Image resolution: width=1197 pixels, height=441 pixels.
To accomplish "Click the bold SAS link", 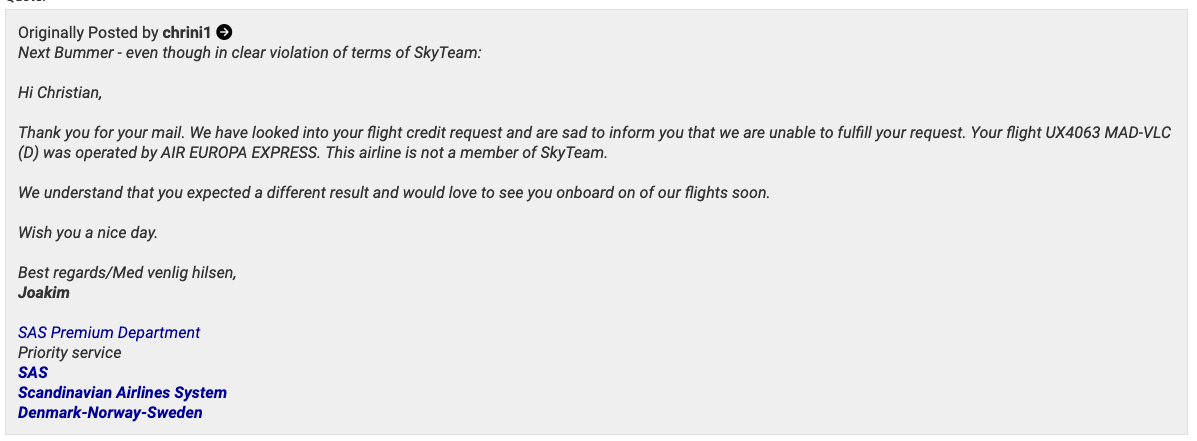I will click(33, 373).
